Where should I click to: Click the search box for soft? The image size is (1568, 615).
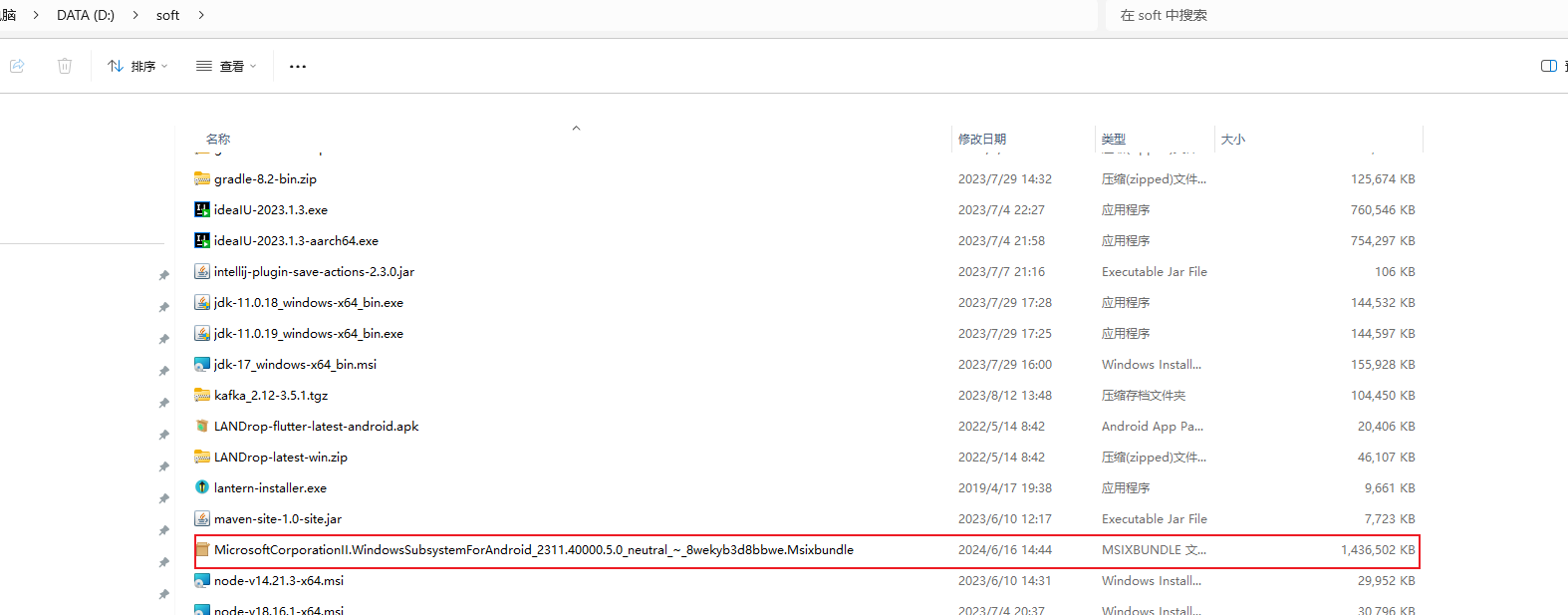pos(1335,15)
